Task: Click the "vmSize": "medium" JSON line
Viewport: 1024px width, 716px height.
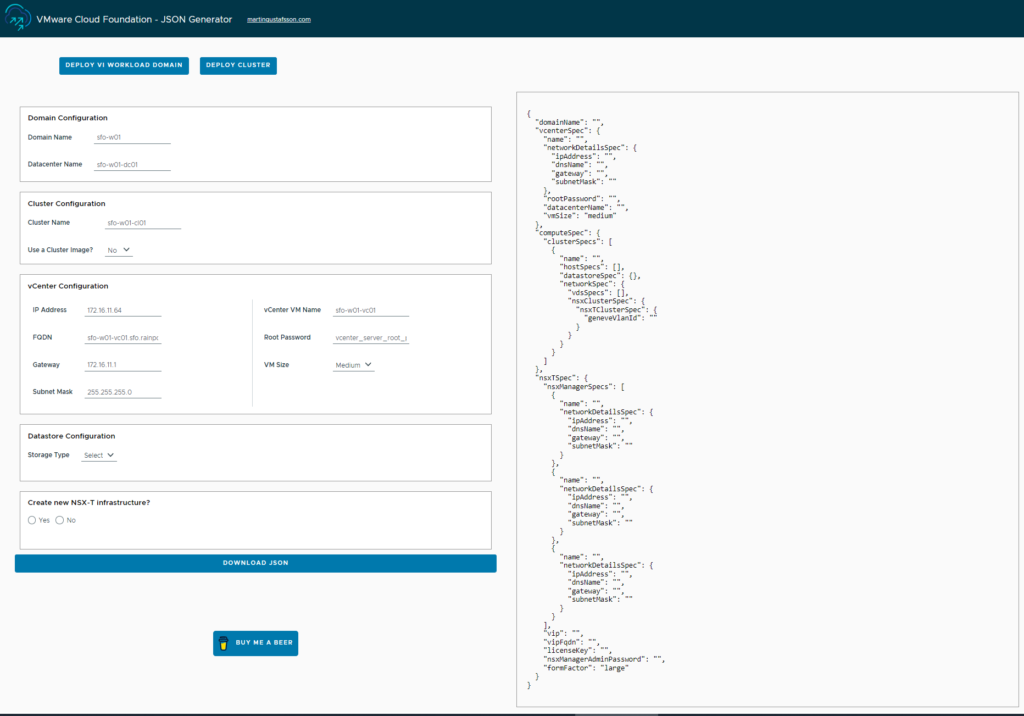Action: click(580, 216)
